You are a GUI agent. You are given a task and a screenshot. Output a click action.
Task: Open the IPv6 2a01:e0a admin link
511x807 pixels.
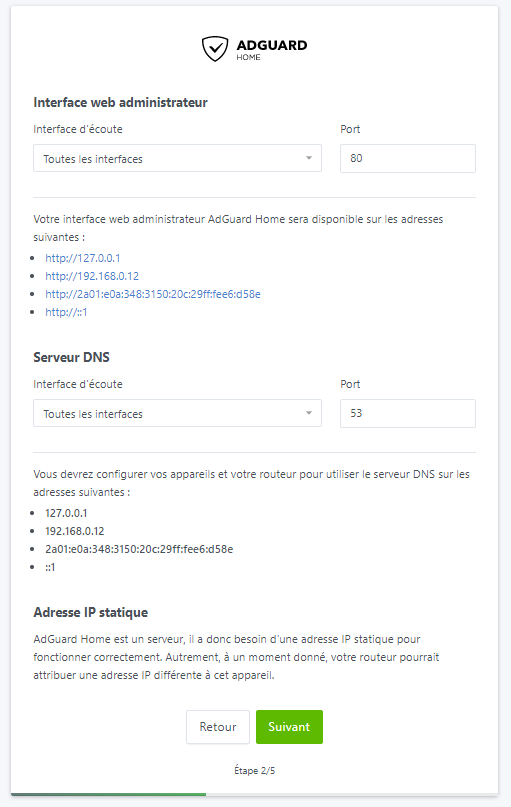[153, 294]
